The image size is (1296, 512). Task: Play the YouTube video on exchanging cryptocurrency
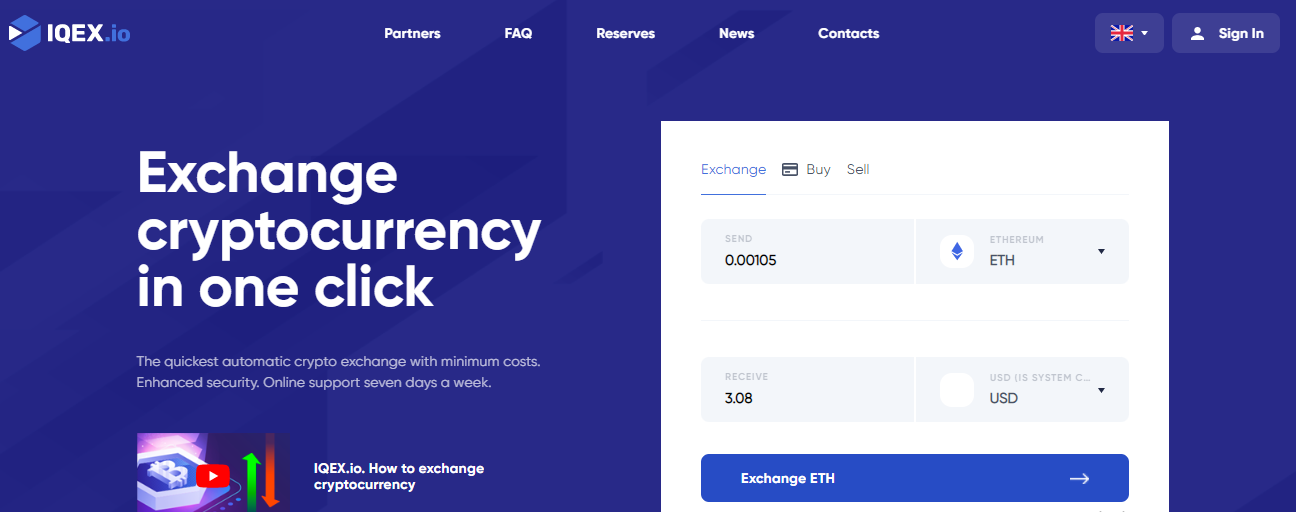pyautogui.click(x=213, y=475)
